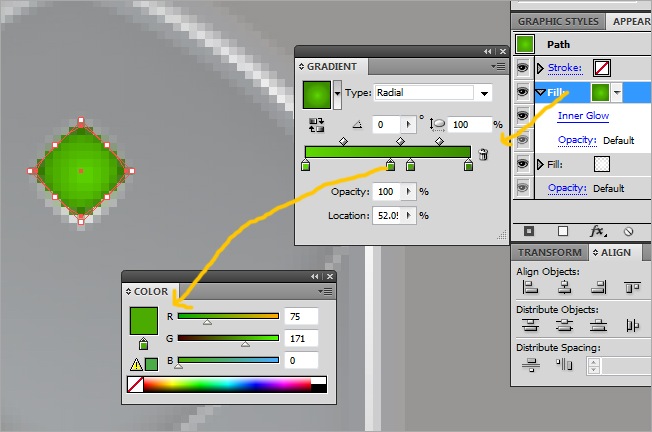
Task: Open the Fill color swatch dropdown arrow
Action: pos(617,92)
